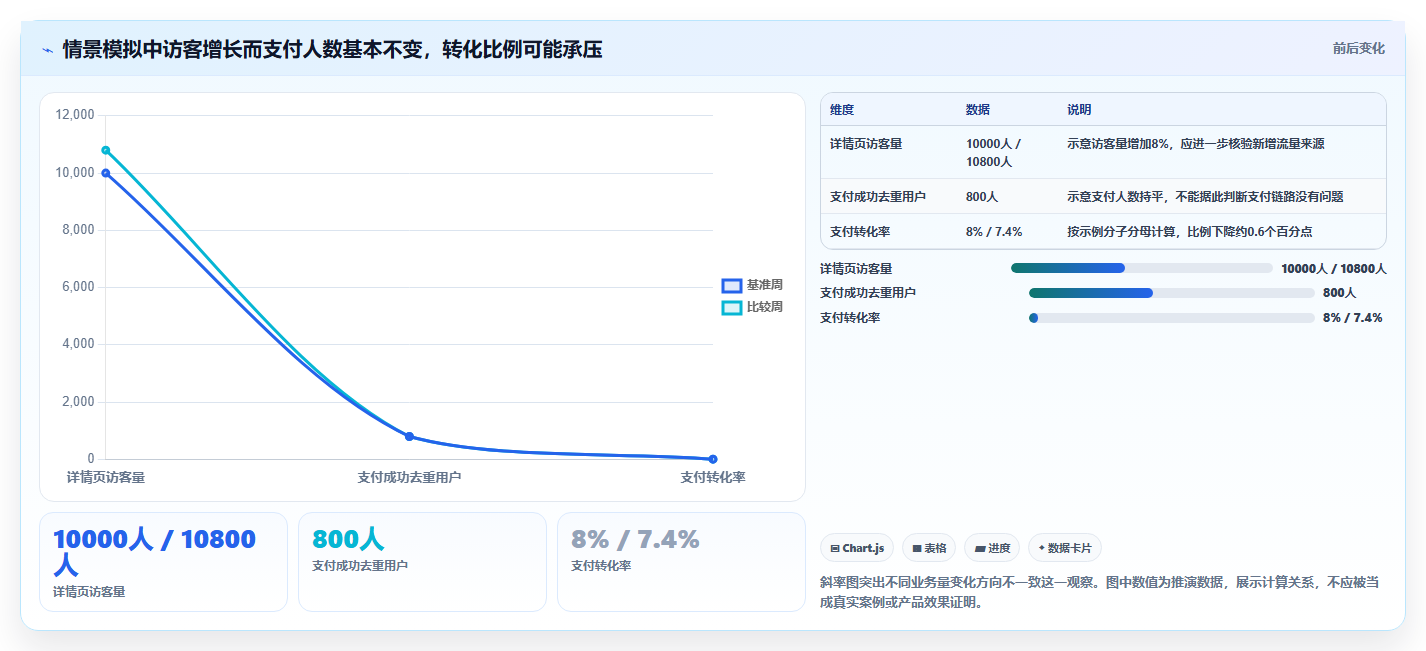The width and height of the screenshot is (1426, 651).
Task: Click the chart point above 支付转化率
Action: (713, 459)
